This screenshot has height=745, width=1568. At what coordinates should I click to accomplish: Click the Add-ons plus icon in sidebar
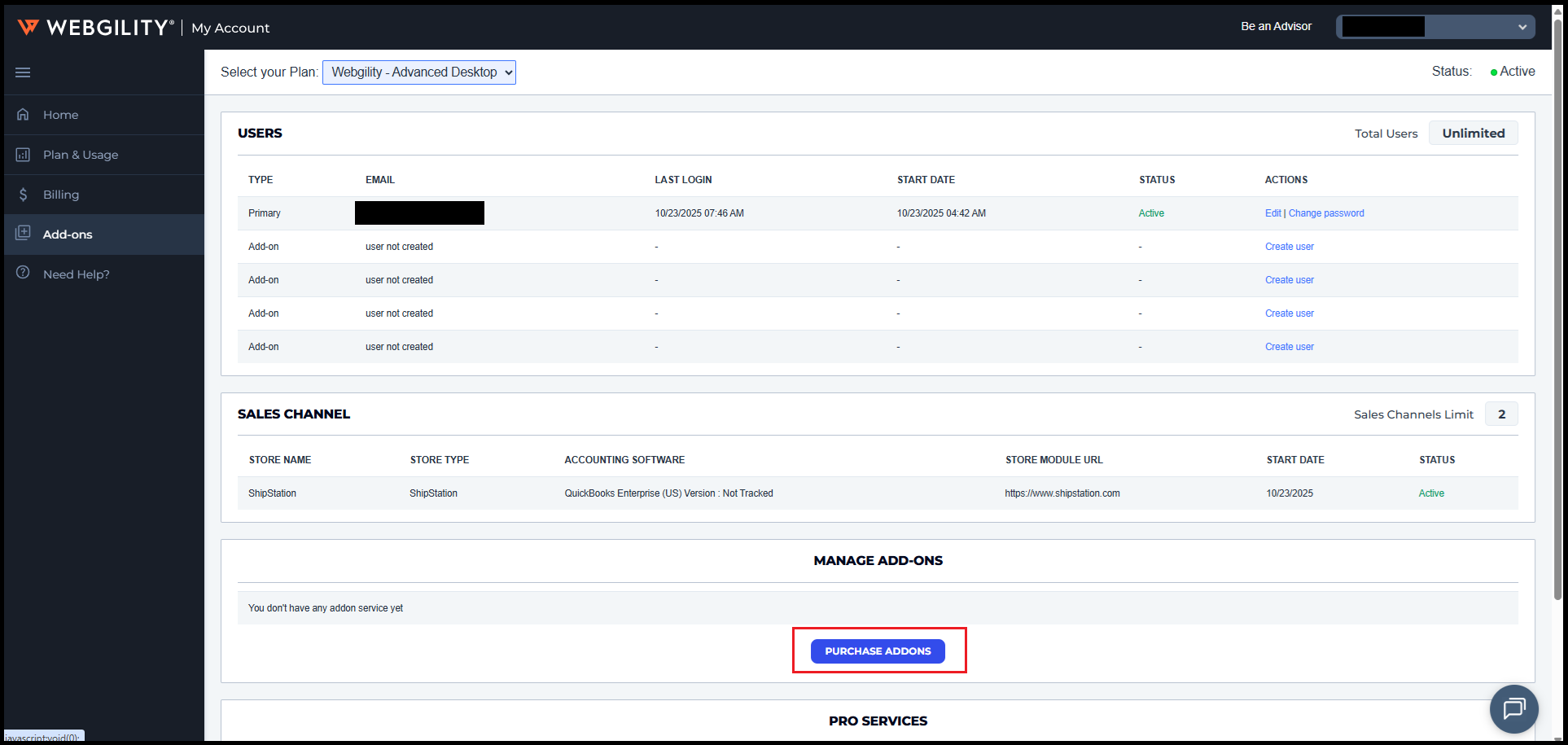23,234
